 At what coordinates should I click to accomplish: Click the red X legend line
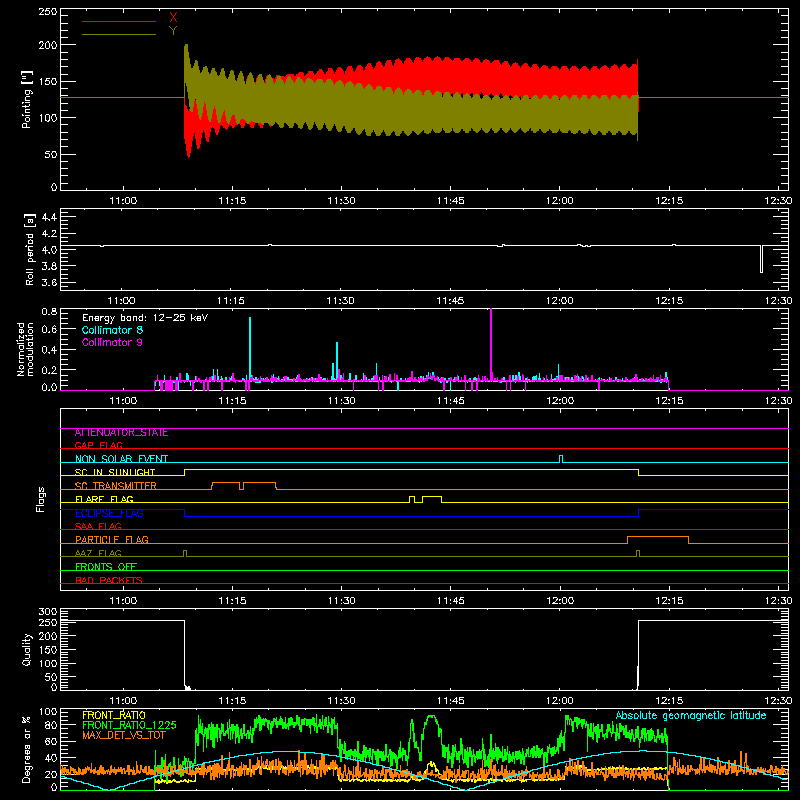[119, 21]
